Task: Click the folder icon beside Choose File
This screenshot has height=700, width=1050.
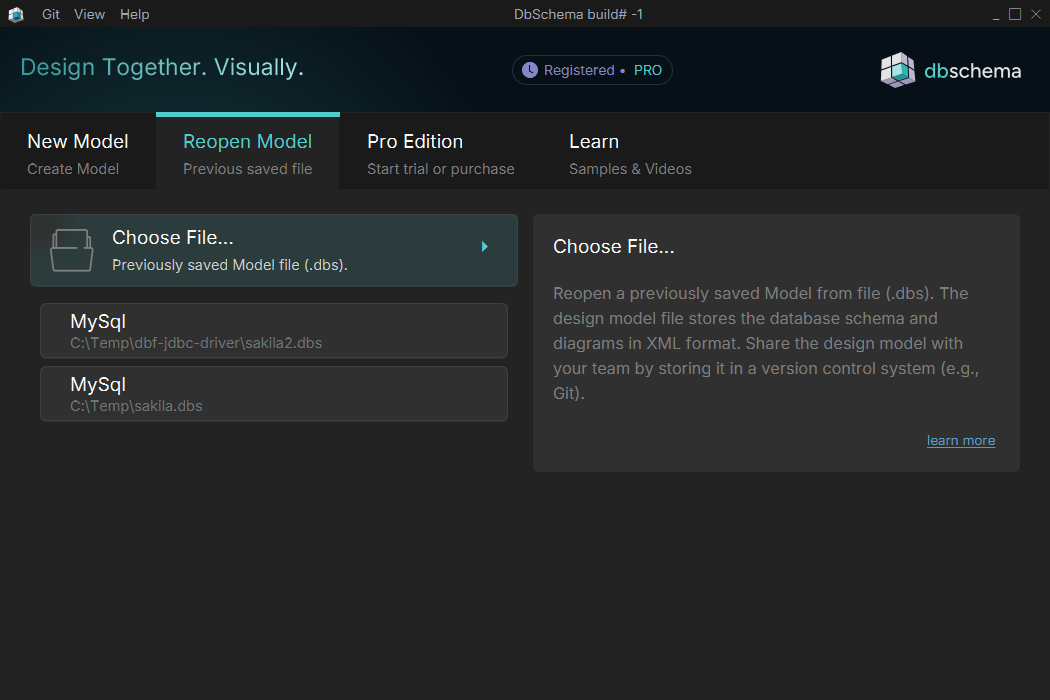Action: (72, 251)
